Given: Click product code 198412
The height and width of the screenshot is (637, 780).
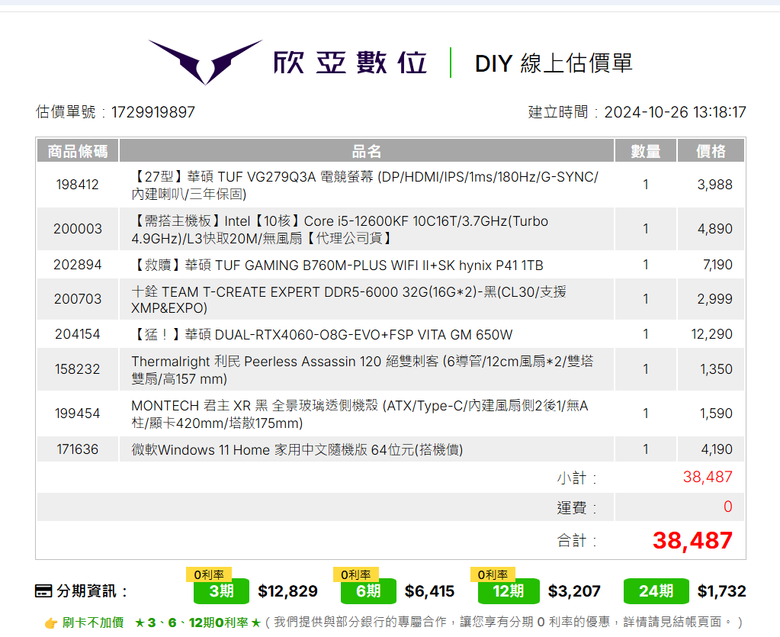Looking at the screenshot, I should tap(78, 184).
